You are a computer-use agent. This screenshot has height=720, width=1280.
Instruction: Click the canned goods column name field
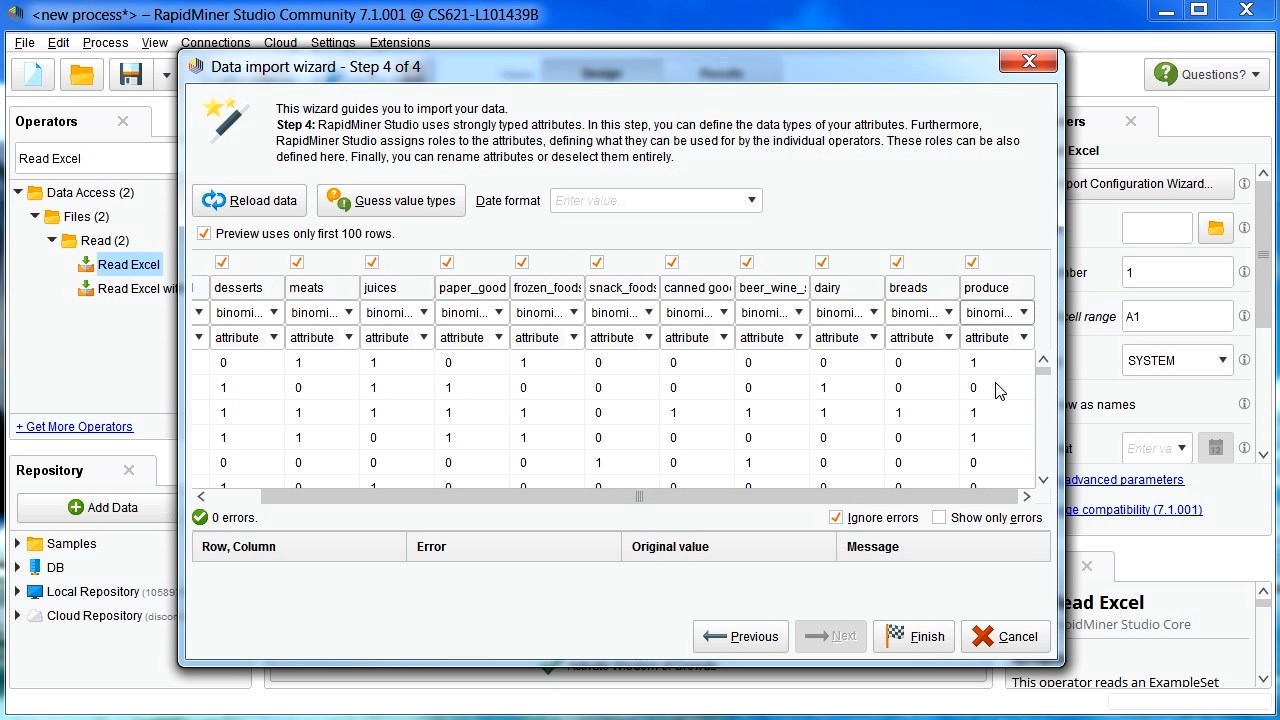(x=697, y=288)
